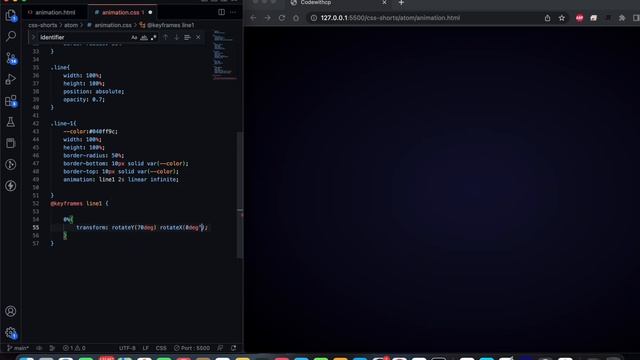Go to next match in find widget
The width and height of the screenshot is (640, 360).
click(176, 37)
